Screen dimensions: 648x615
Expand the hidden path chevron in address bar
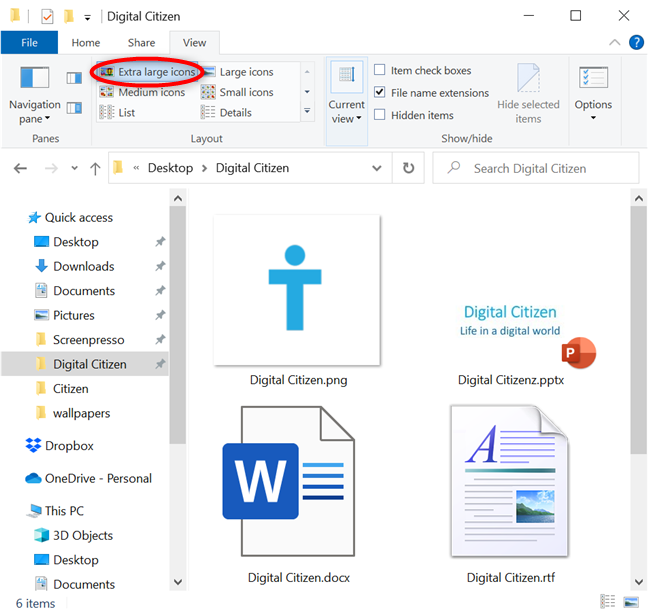[136, 168]
